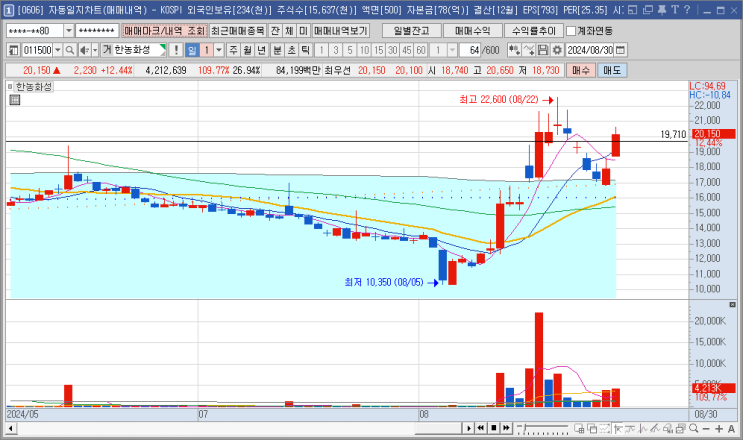Click the 일별잔고 button
743x440 pixels.
pos(411,31)
